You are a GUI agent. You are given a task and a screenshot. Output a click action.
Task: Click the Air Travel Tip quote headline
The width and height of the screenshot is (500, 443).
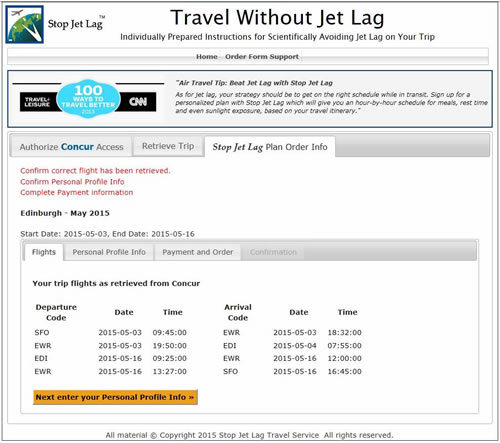point(254,83)
